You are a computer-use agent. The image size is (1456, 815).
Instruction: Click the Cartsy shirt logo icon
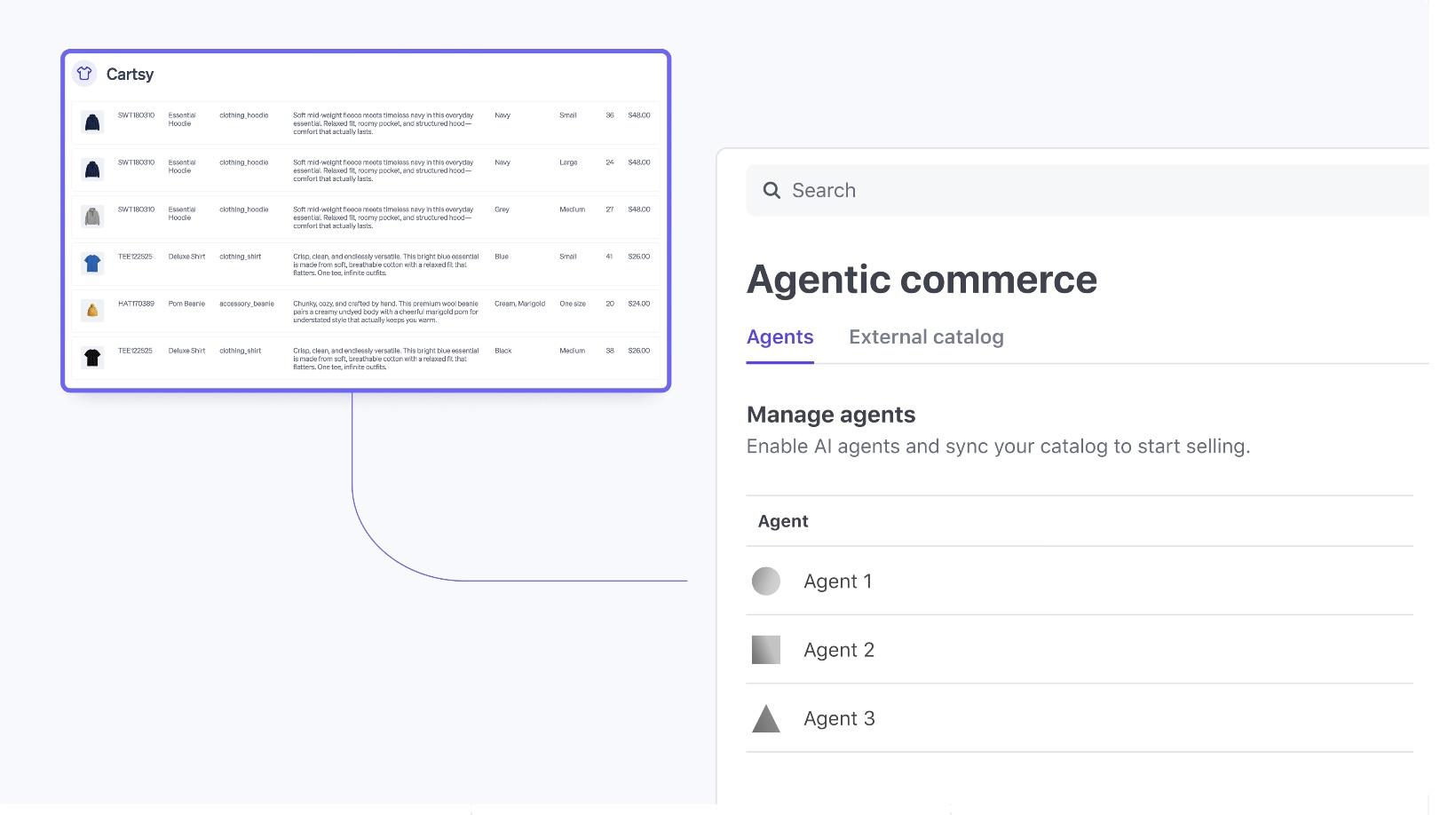[84, 74]
